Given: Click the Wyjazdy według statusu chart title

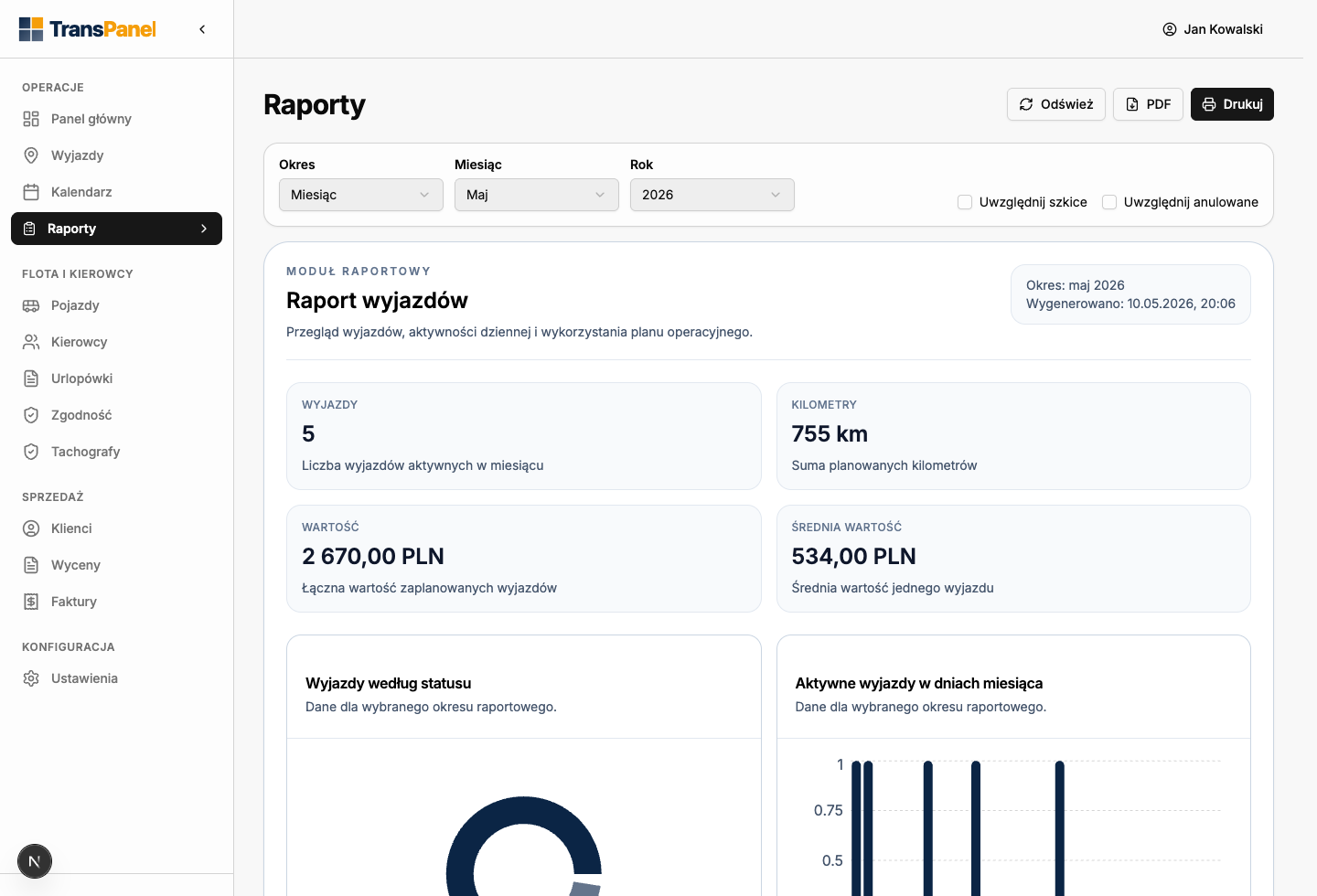Looking at the screenshot, I should [x=389, y=683].
